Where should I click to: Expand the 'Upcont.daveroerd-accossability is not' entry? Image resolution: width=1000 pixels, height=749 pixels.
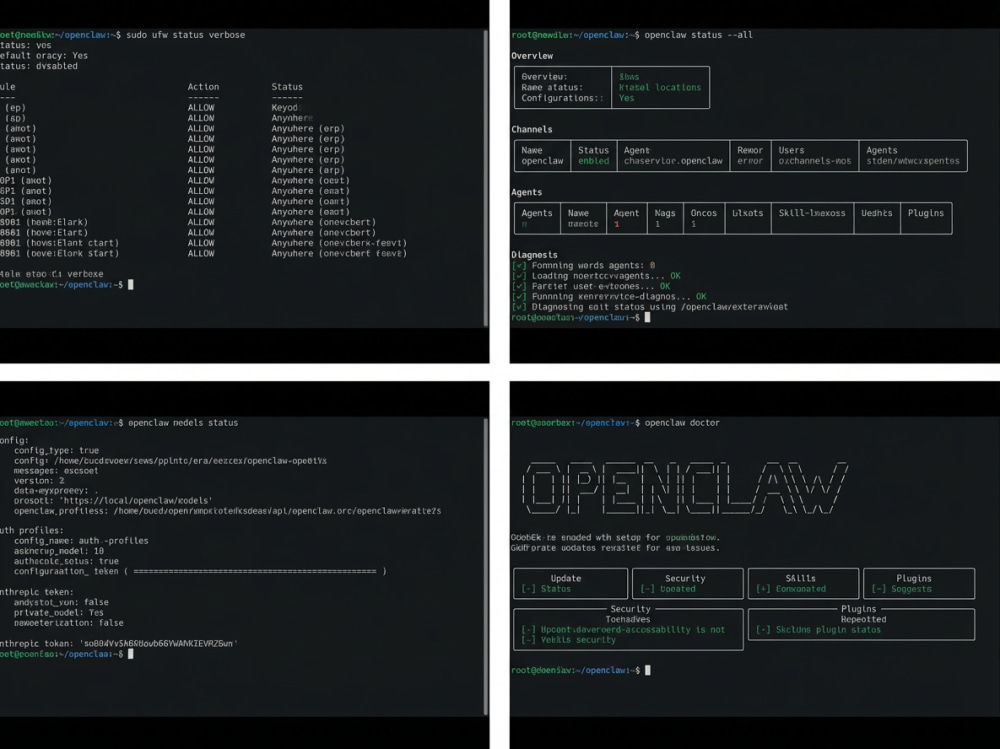click(x=623, y=630)
